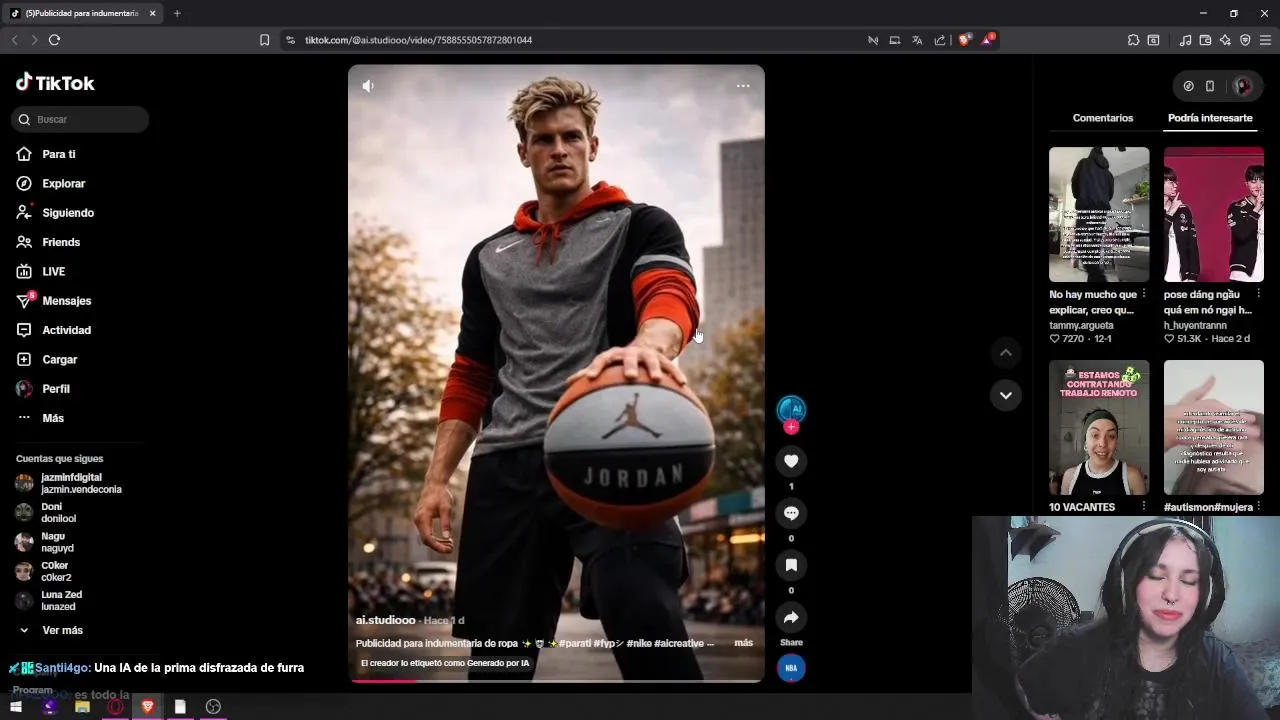Open the profile avatar menu
1280x720 pixels.
pyautogui.click(x=1244, y=86)
